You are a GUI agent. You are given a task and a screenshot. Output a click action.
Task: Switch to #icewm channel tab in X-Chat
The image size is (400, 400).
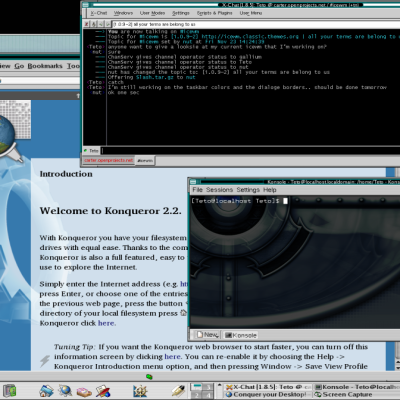pos(145,161)
